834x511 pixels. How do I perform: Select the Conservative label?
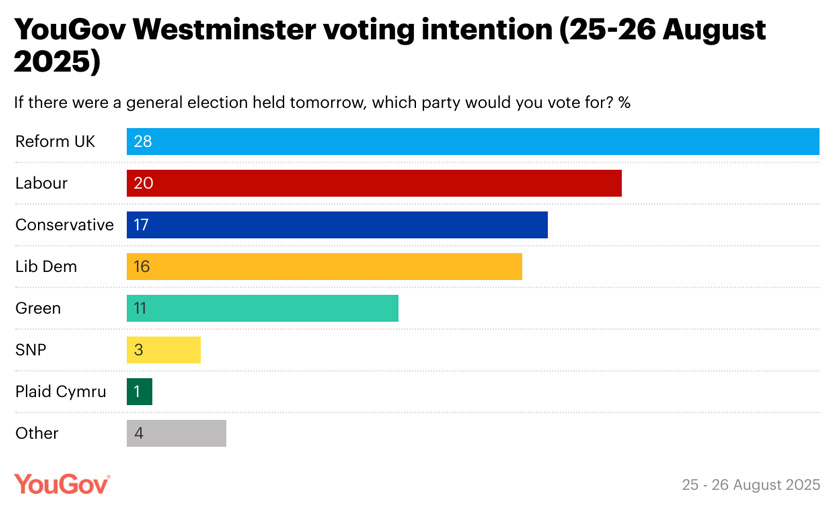point(64,225)
